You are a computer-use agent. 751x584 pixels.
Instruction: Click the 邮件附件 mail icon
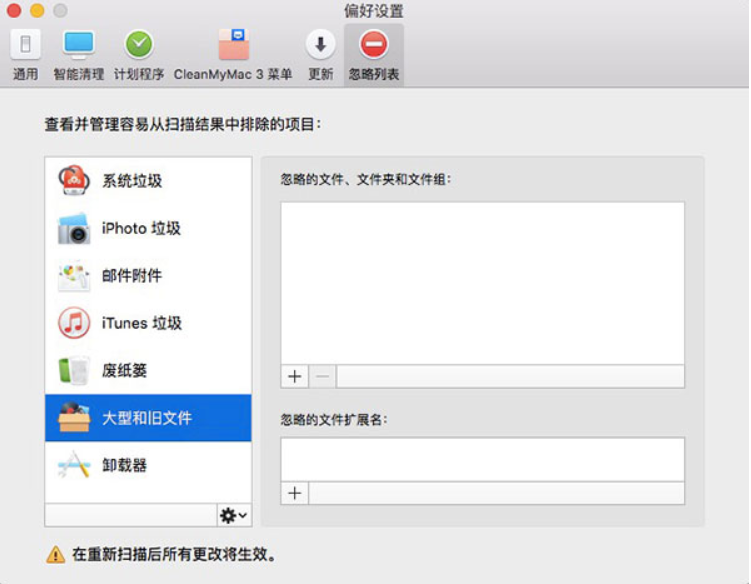tap(74, 276)
